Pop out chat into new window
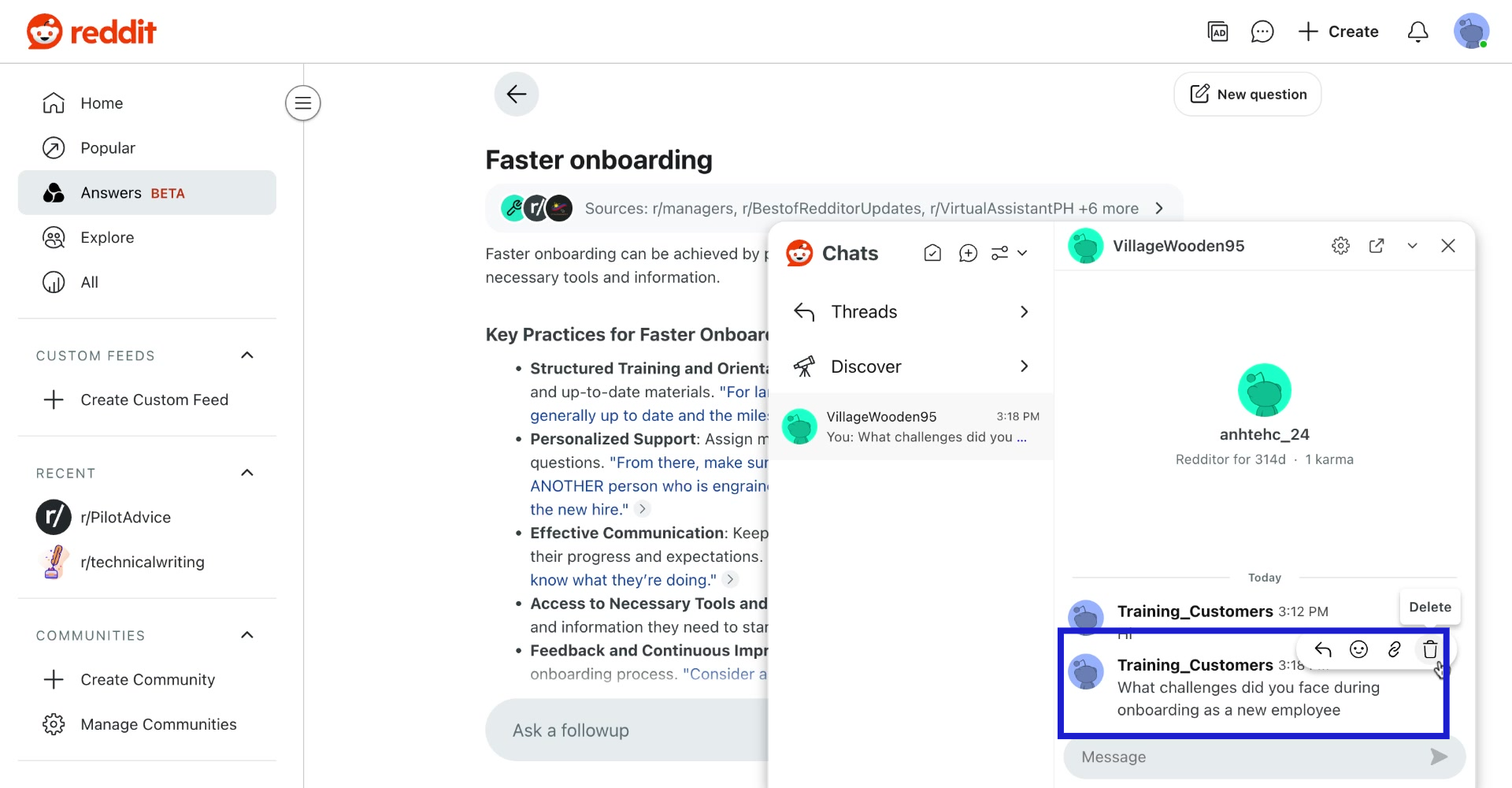This screenshot has width=1512, height=788. click(x=1377, y=245)
